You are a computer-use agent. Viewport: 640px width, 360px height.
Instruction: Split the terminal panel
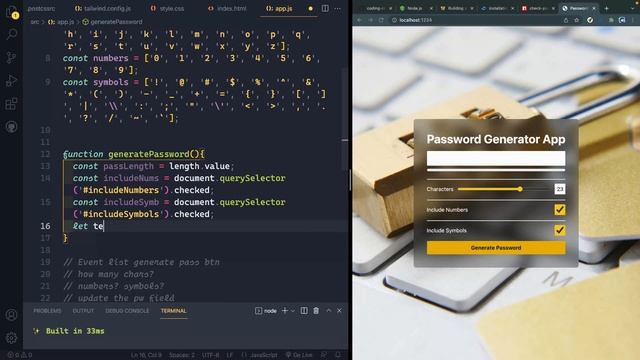click(304, 311)
